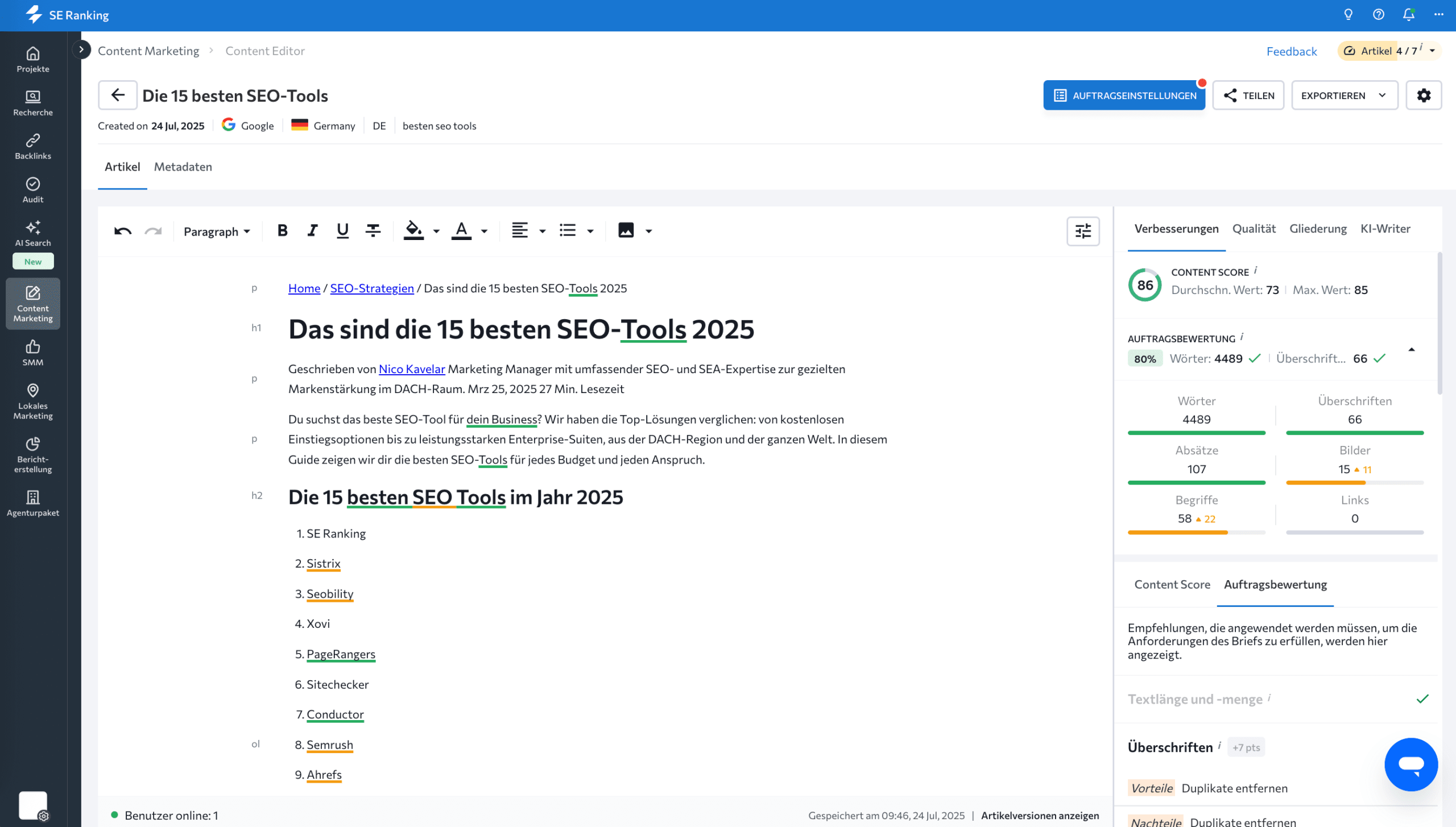
Task: Open the list style dropdown arrow
Action: coord(590,231)
